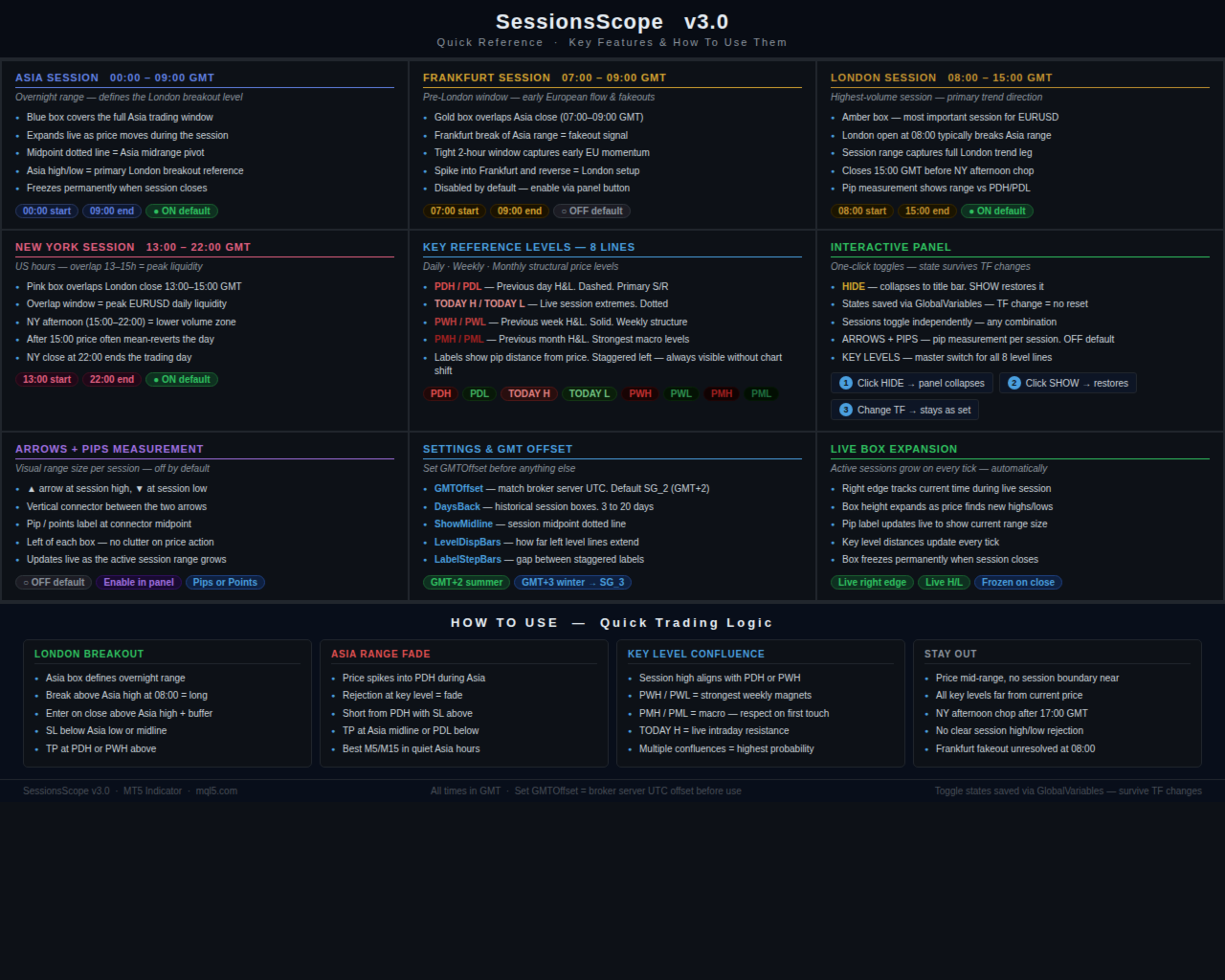Toggle the New York 'ON default' pill
This screenshot has height=980, width=1225.
[182, 379]
